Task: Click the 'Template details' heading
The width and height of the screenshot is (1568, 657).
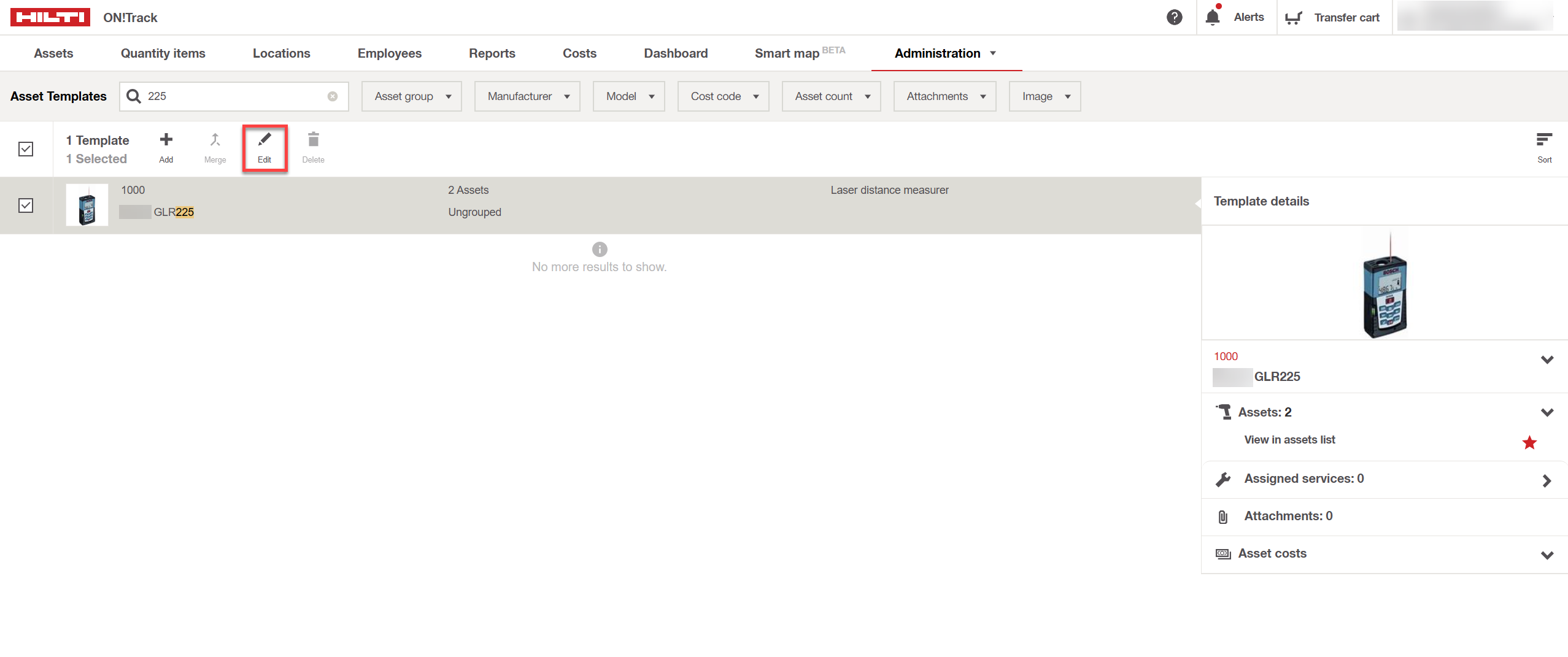Action: [x=1261, y=201]
